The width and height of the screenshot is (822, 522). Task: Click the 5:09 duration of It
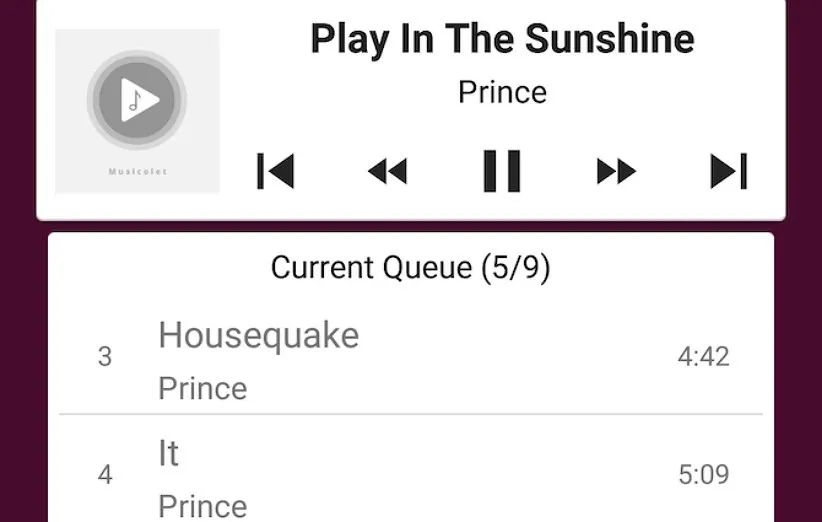pos(703,475)
